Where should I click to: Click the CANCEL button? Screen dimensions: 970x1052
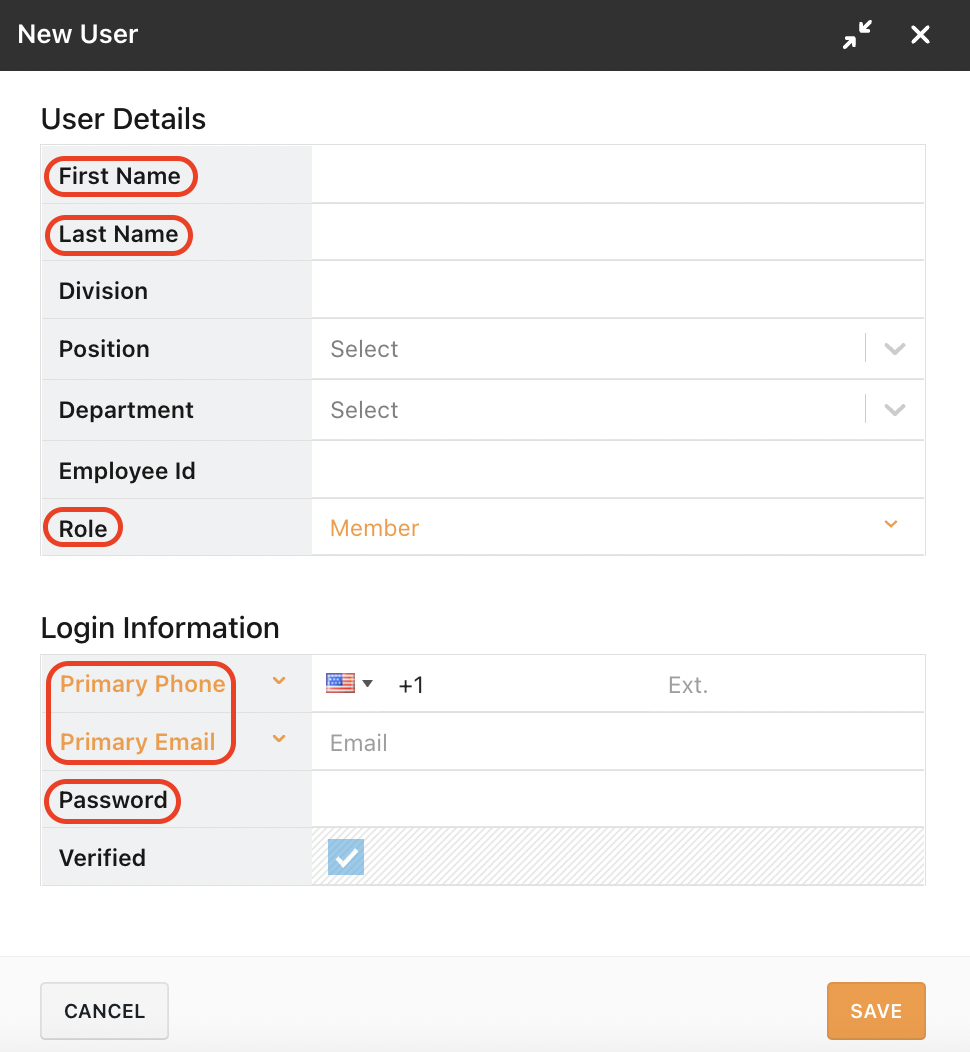coord(104,1010)
